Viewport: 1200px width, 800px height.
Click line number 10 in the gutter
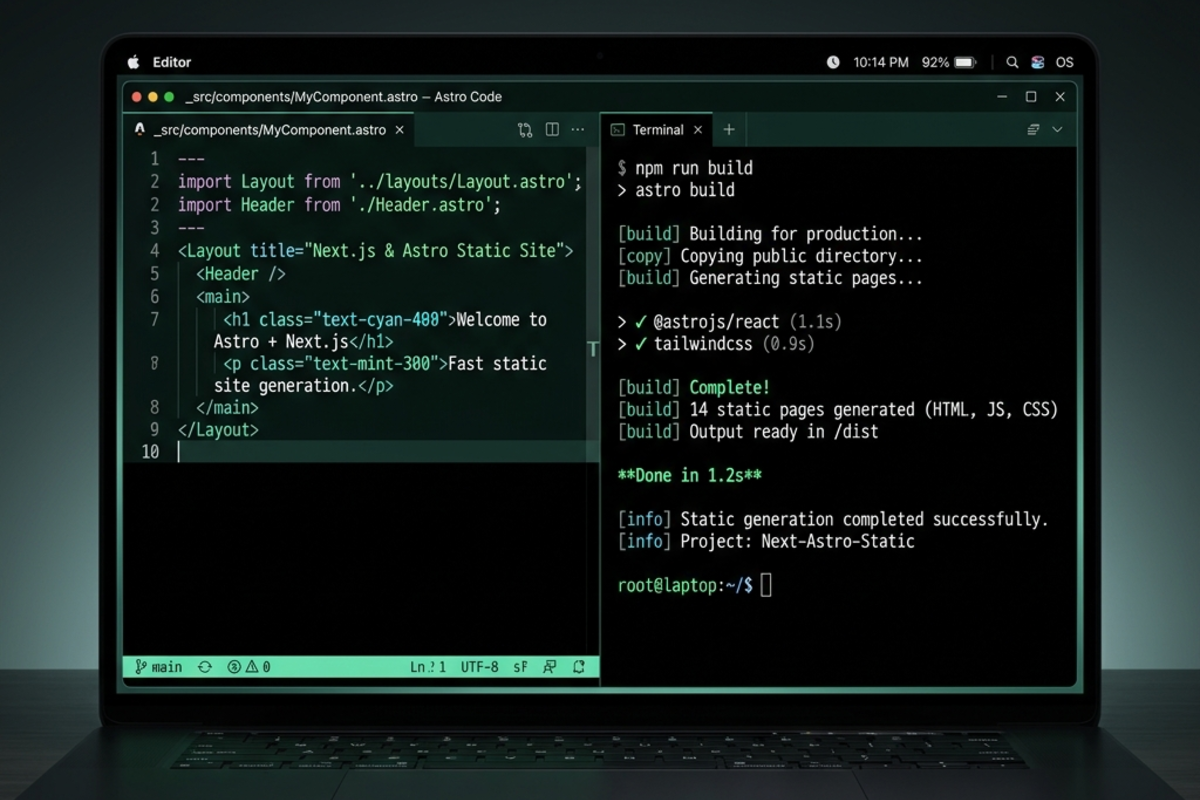click(x=150, y=452)
